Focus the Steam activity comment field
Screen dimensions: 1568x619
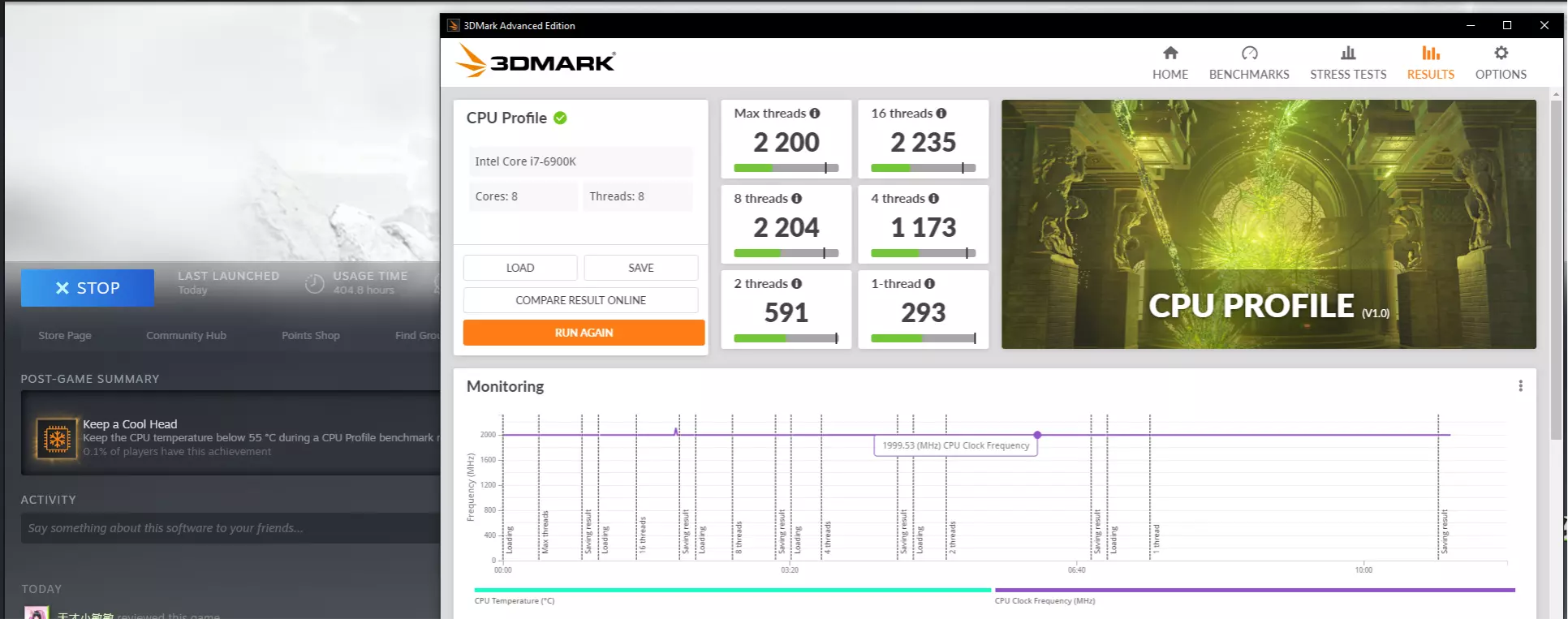[x=230, y=528]
